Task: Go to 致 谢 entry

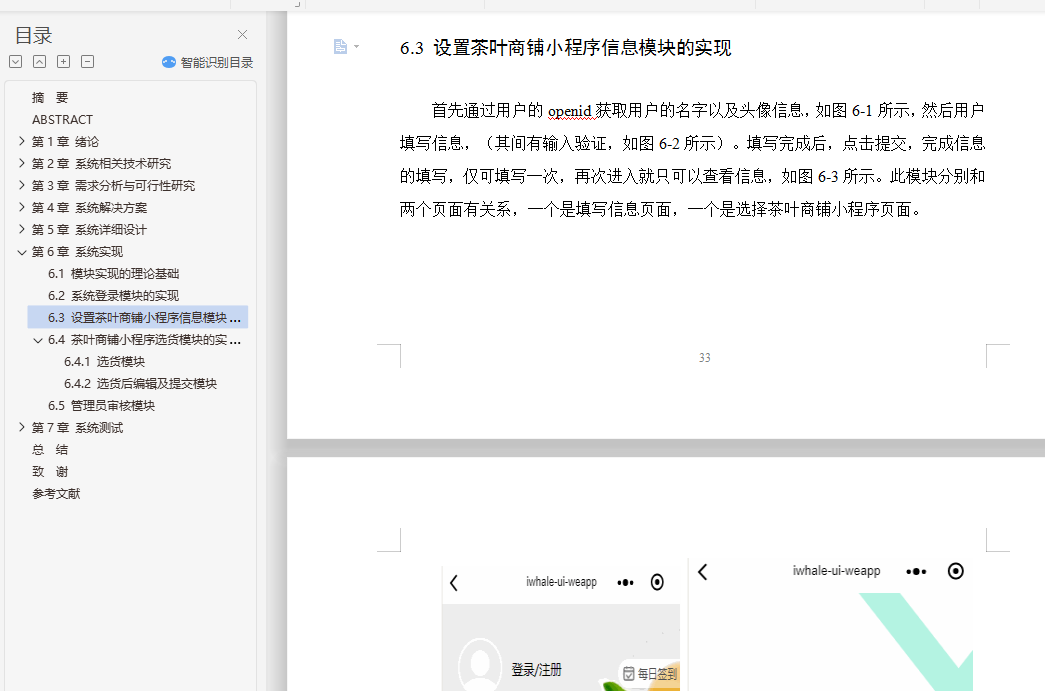Action: point(50,471)
